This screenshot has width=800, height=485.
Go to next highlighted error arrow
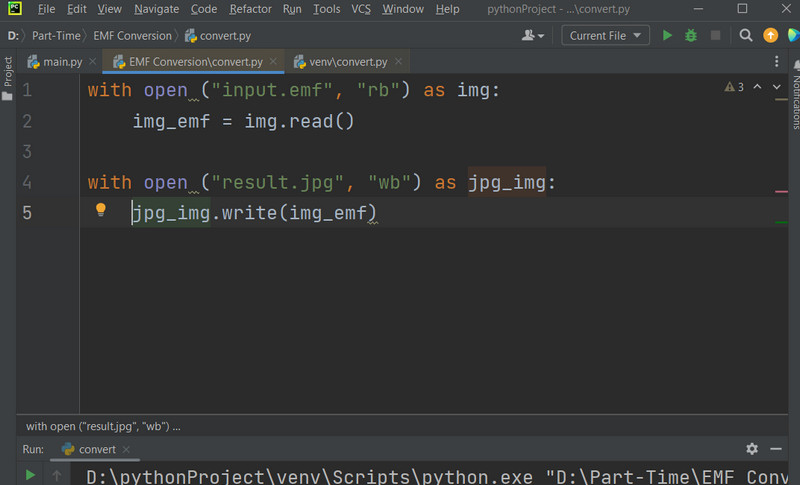[x=777, y=87]
